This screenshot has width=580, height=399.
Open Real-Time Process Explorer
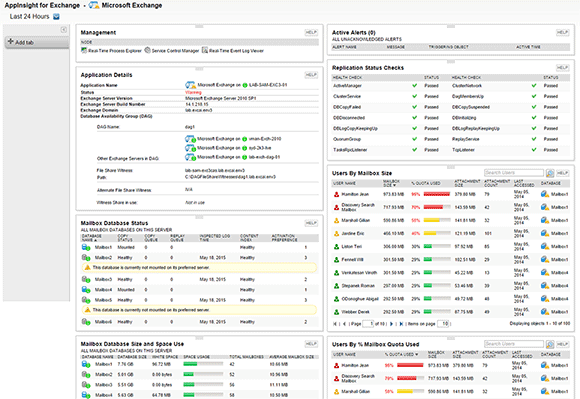pos(111,51)
